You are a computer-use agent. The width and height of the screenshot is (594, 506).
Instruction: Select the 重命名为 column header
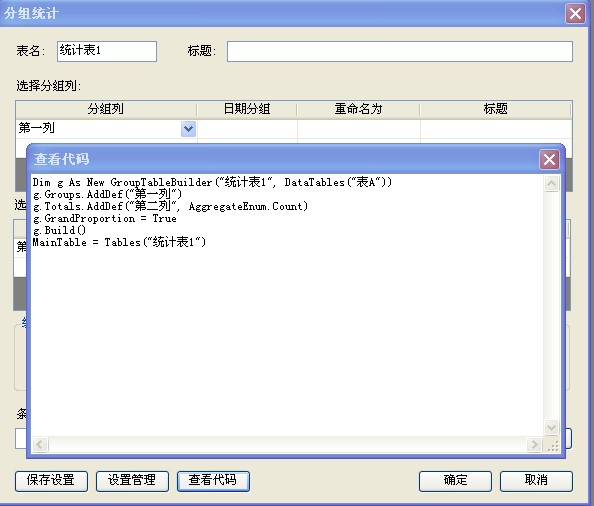click(x=358, y=109)
